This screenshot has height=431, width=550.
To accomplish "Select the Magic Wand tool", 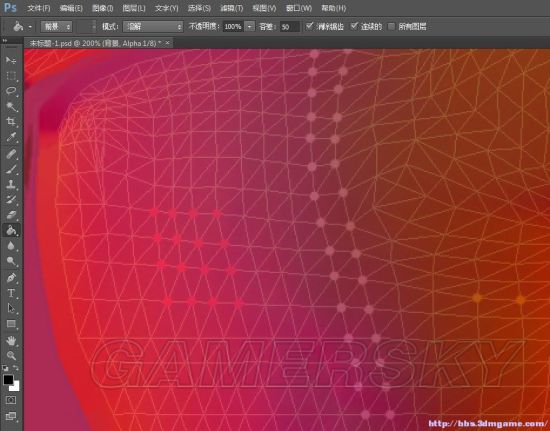I will pos(11,106).
